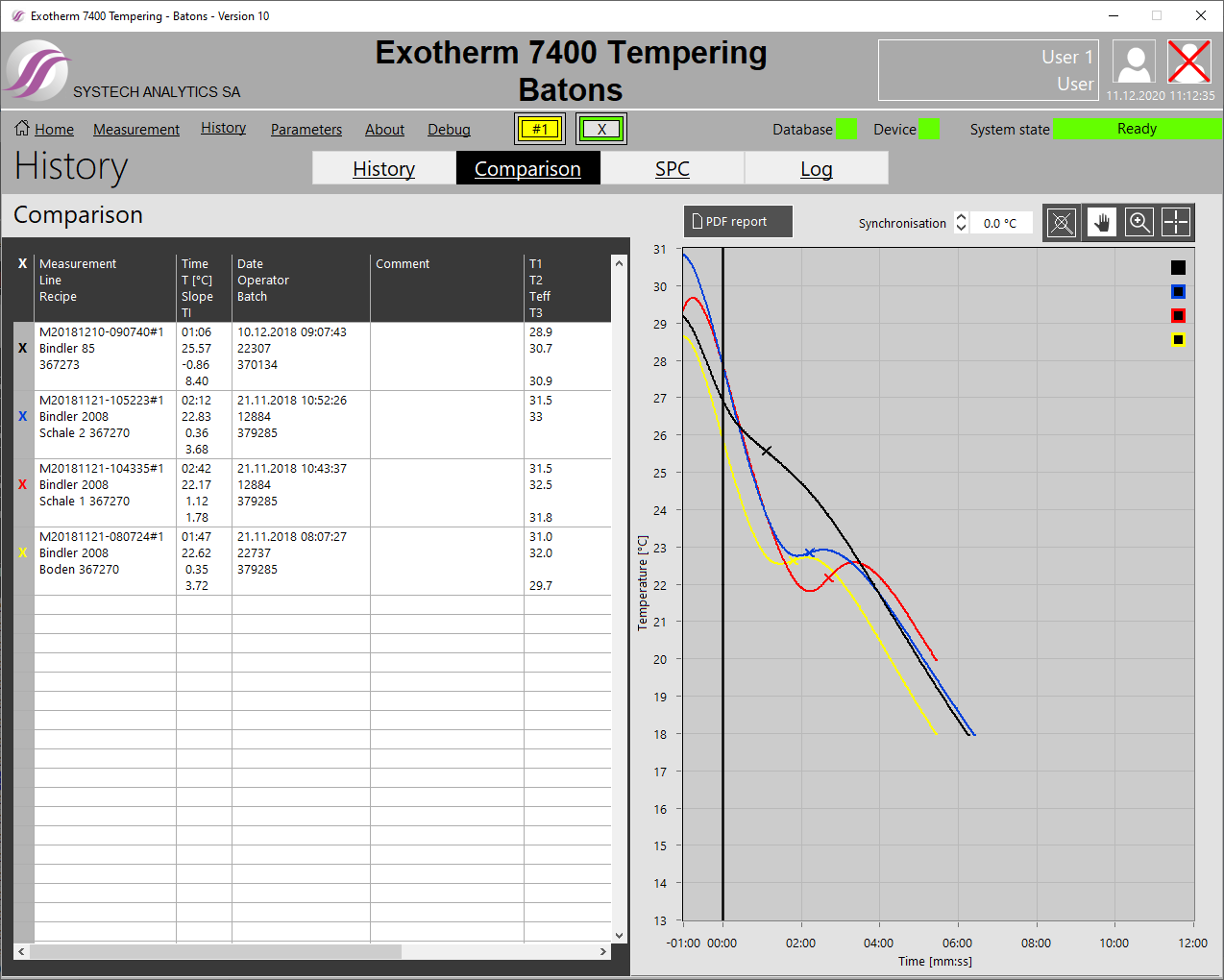Screen dimensions: 1224x980
Task: Click the recipe Schale 1 367270
Action: (x=85, y=502)
